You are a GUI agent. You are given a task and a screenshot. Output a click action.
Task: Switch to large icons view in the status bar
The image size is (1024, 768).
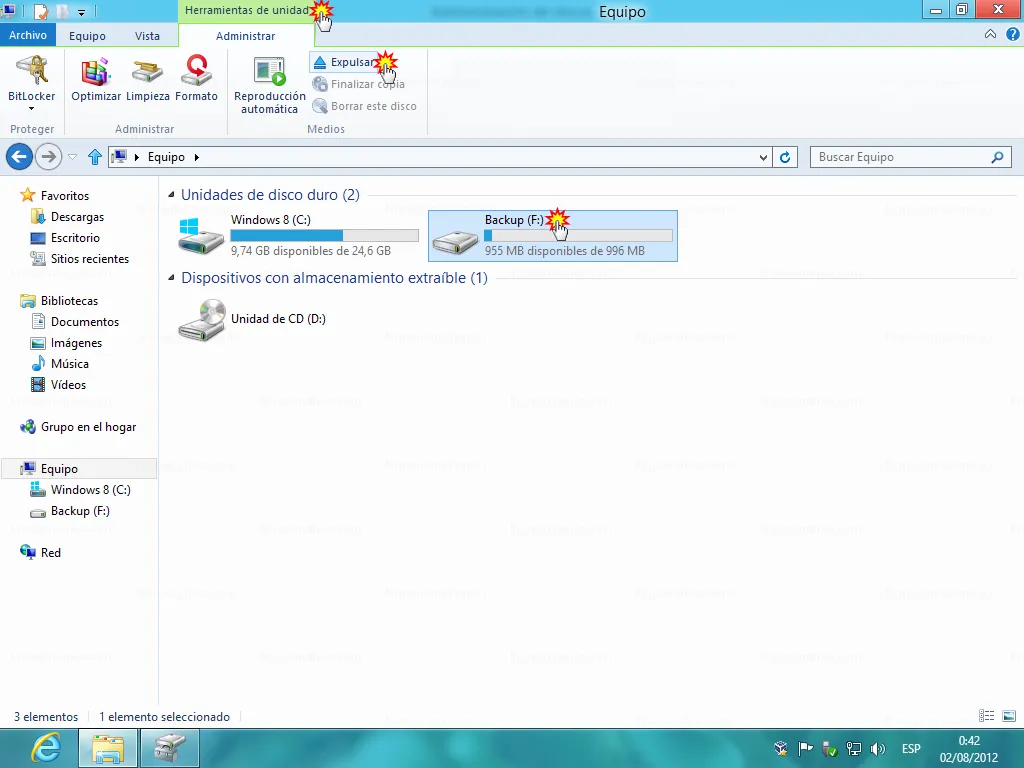pos(1008,716)
